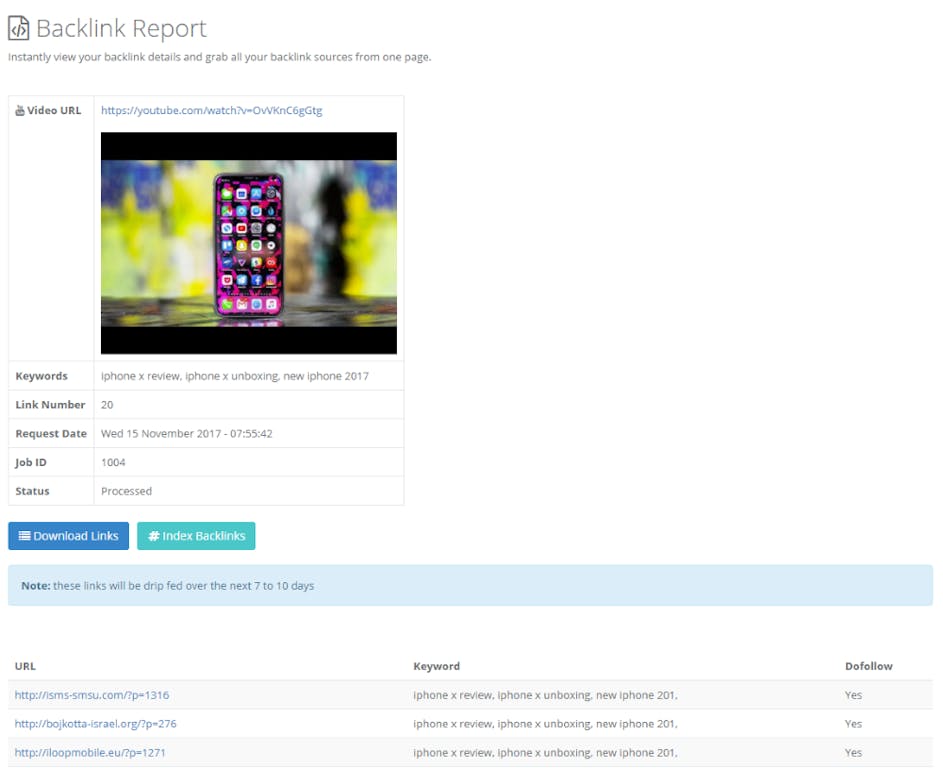943x768 pixels.
Task: Click the Keyword column header
Action: click(x=436, y=666)
